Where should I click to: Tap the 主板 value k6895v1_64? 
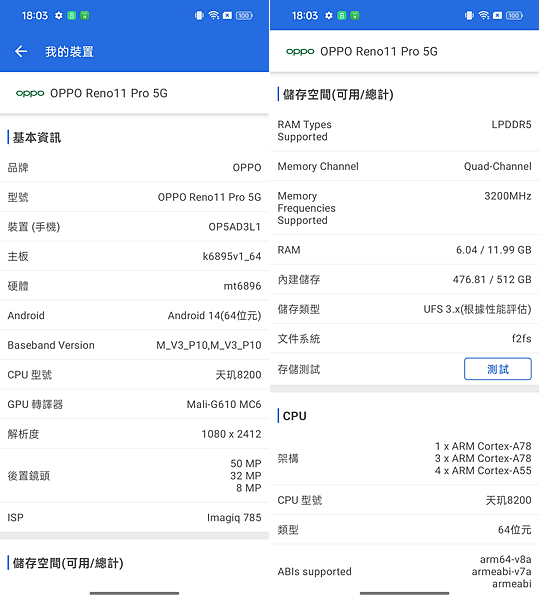[x=232, y=256]
